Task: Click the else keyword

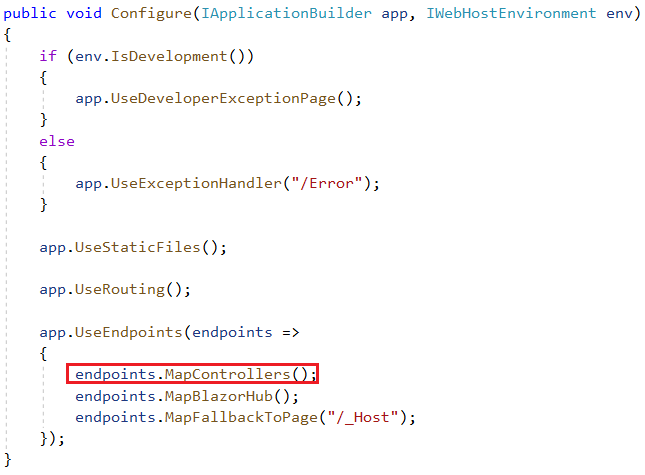Action: tap(57, 141)
